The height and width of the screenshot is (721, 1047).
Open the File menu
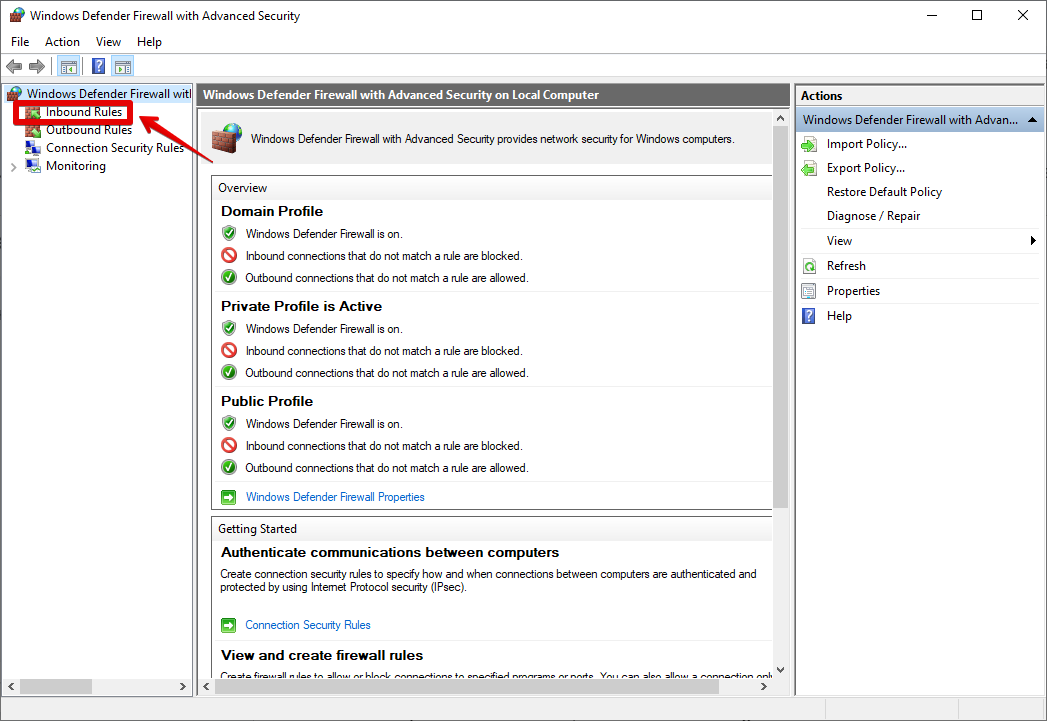pos(20,42)
